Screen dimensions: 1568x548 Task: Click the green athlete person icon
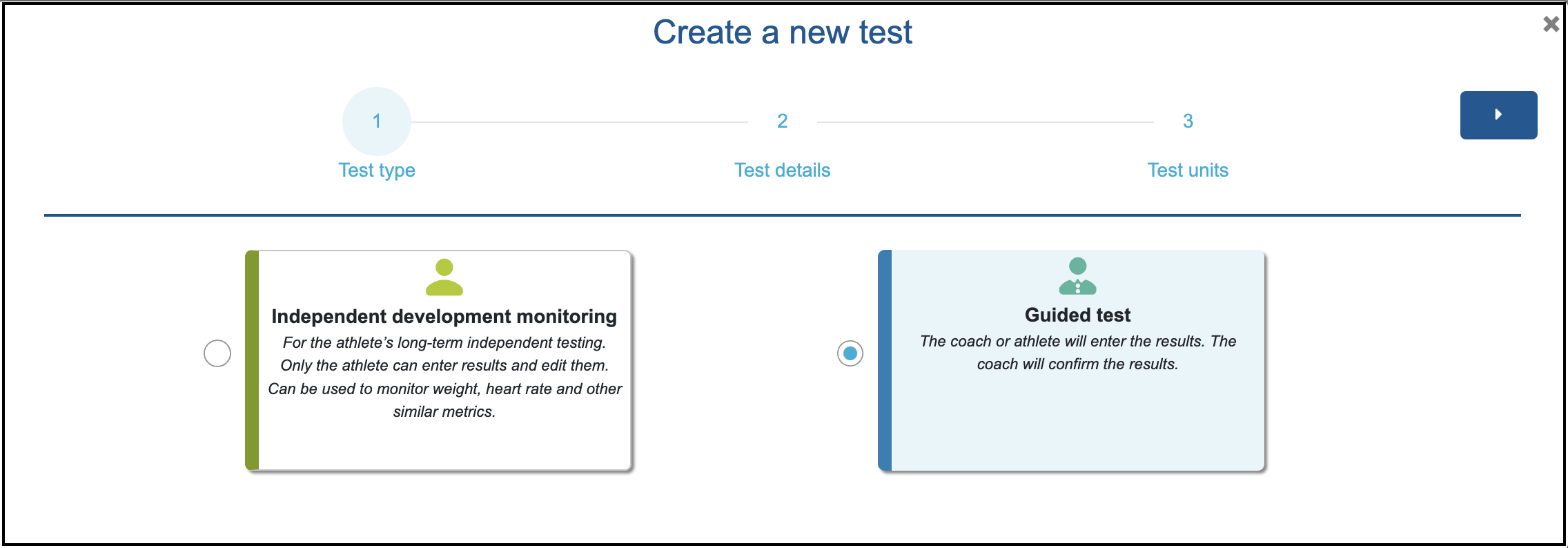tap(444, 277)
